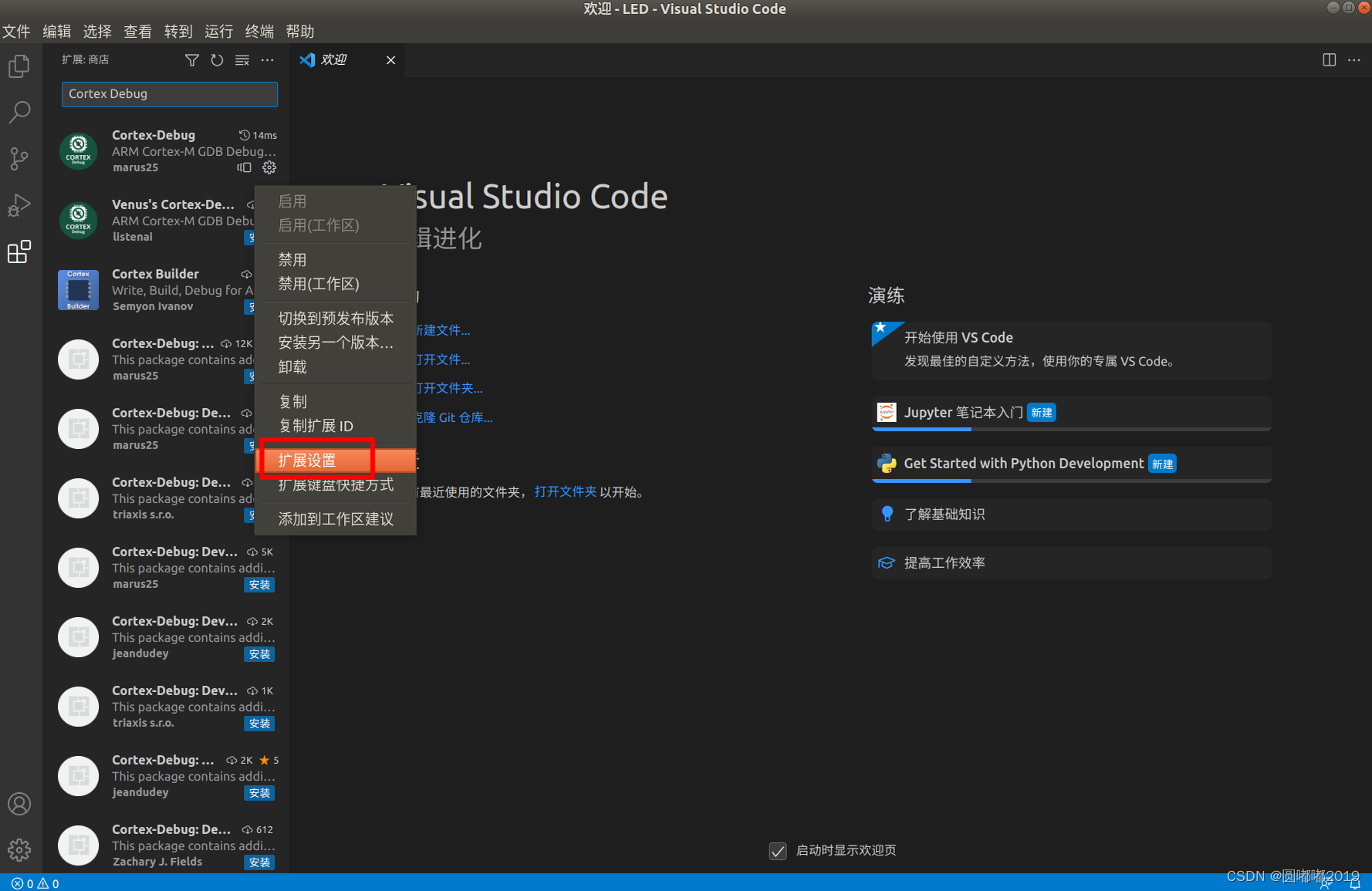Open the Source Control view

pos(19,159)
